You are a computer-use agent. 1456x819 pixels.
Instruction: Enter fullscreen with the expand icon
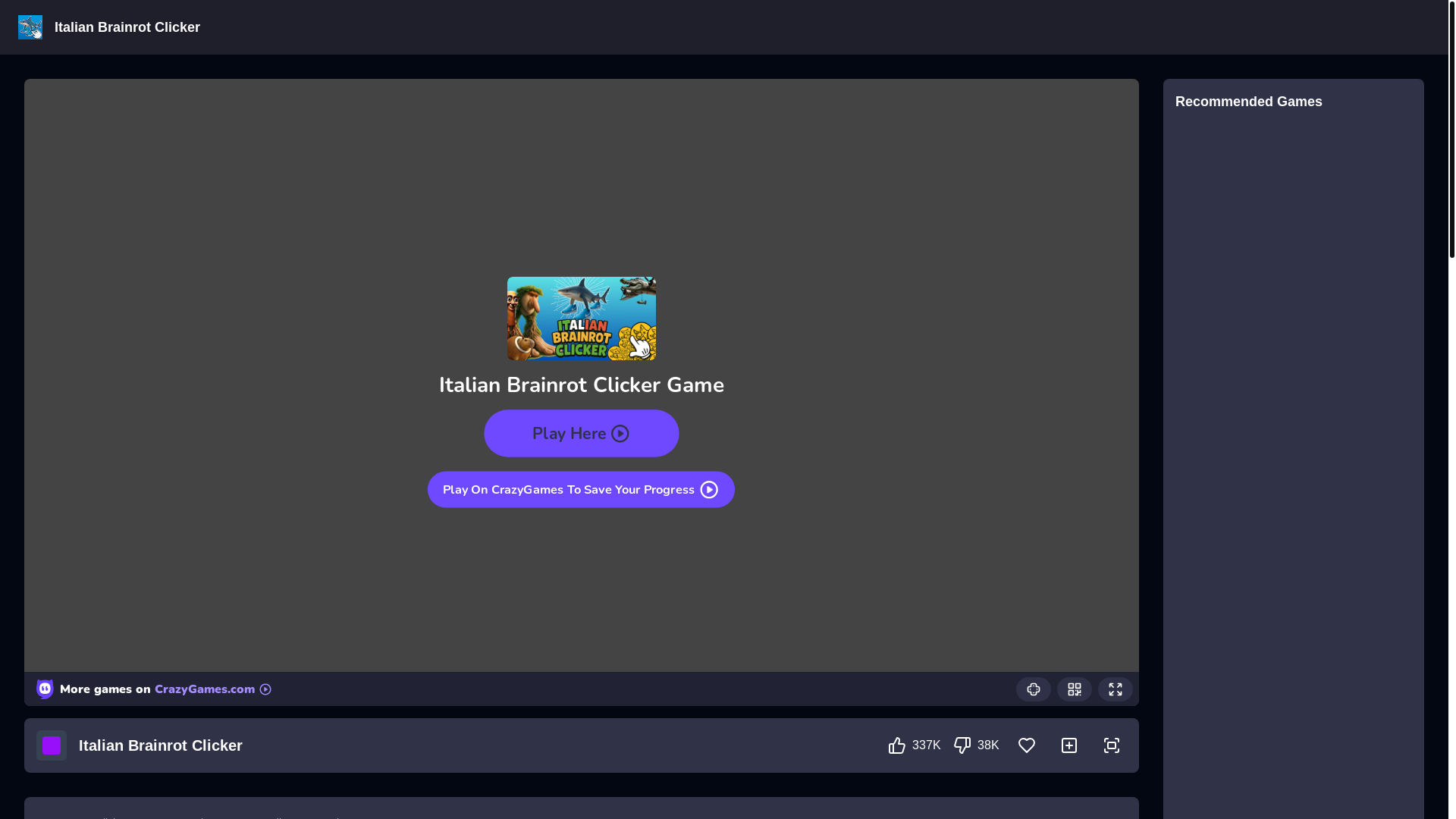(x=1116, y=689)
